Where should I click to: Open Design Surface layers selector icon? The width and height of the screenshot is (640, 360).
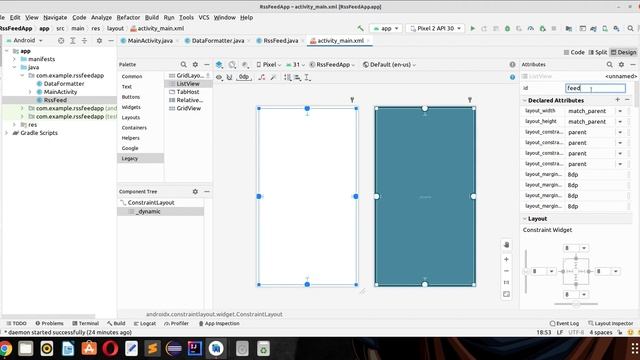tap(219, 64)
